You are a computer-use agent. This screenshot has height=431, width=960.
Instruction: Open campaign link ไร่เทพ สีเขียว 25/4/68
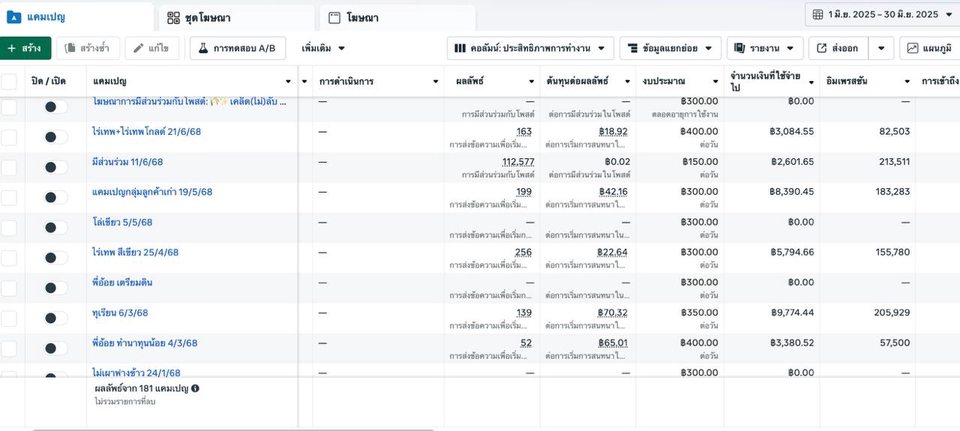(x=135, y=253)
